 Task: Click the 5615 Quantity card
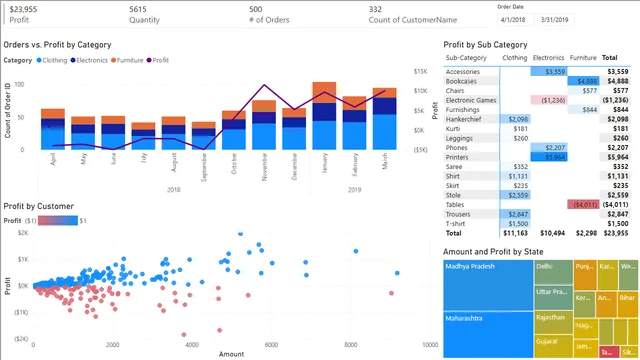pos(144,14)
